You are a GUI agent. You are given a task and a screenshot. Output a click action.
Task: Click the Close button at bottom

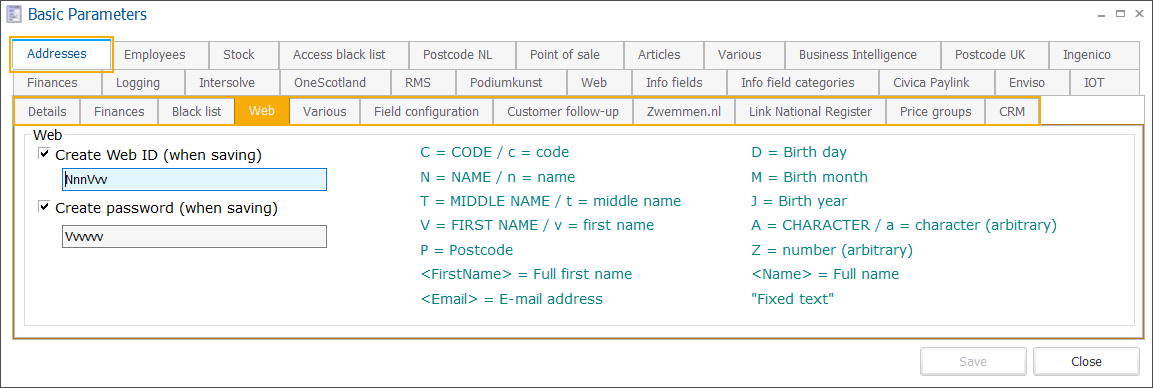tap(1086, 362)
